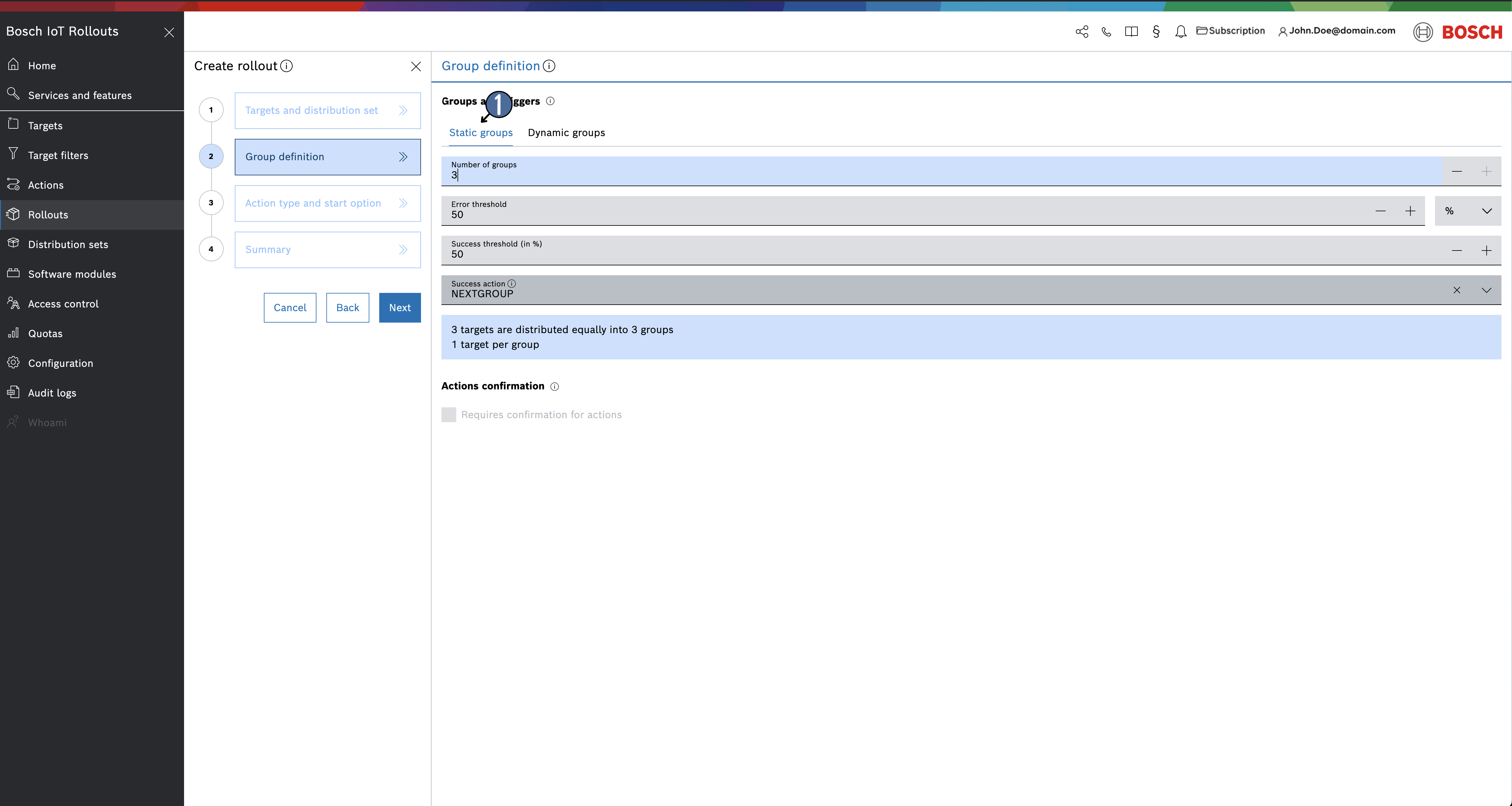
Task: Open info icon next to Groups and triggers
Action: [550, 101]
